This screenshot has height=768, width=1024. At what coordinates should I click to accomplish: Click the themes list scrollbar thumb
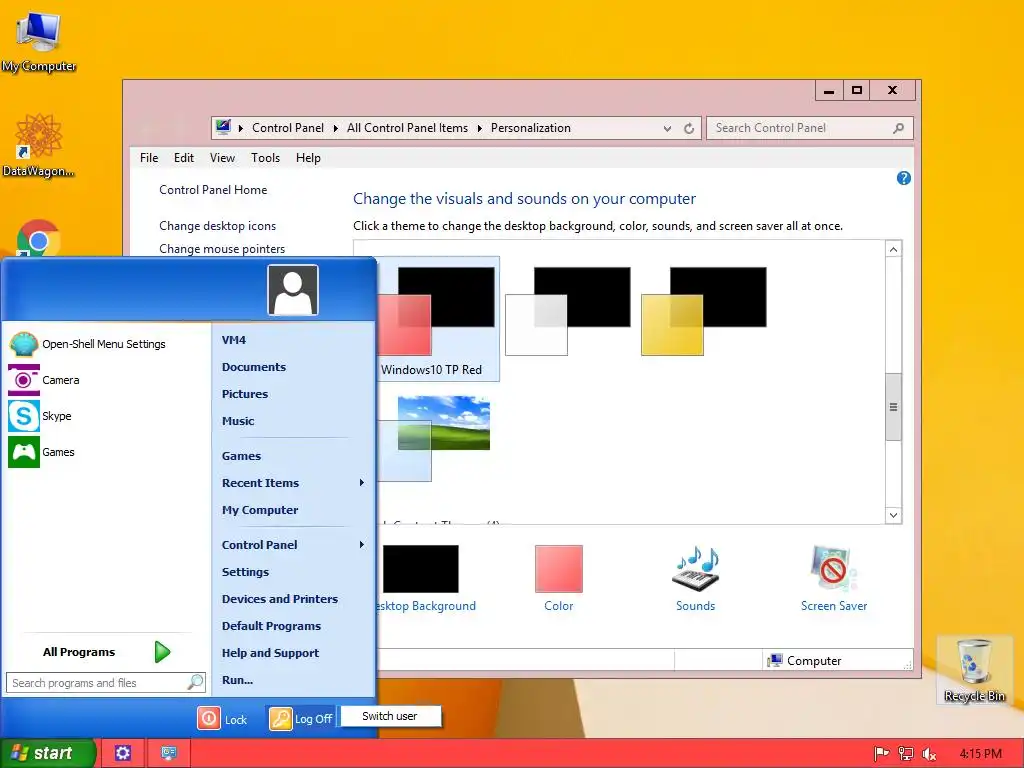coord(893,407)
